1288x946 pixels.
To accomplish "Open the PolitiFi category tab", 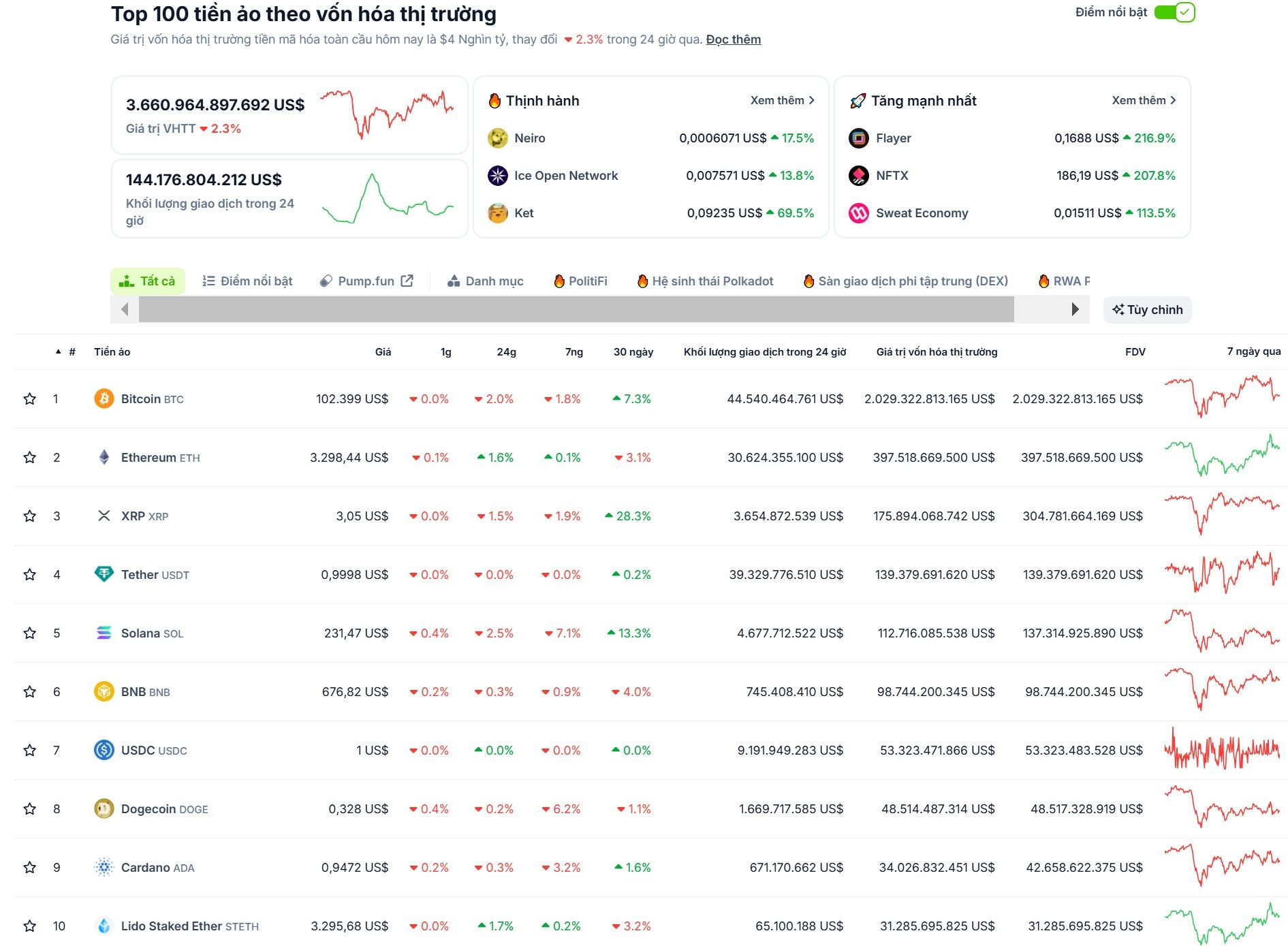I will (580, 281).
